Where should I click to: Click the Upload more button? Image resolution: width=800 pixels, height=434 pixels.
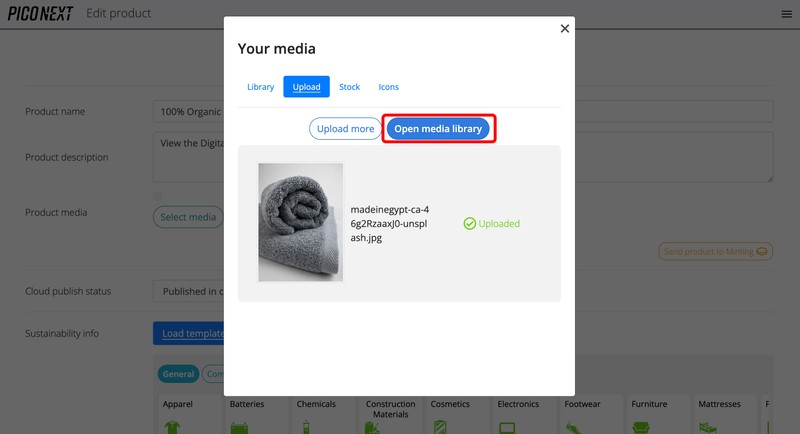pos(345,129)
